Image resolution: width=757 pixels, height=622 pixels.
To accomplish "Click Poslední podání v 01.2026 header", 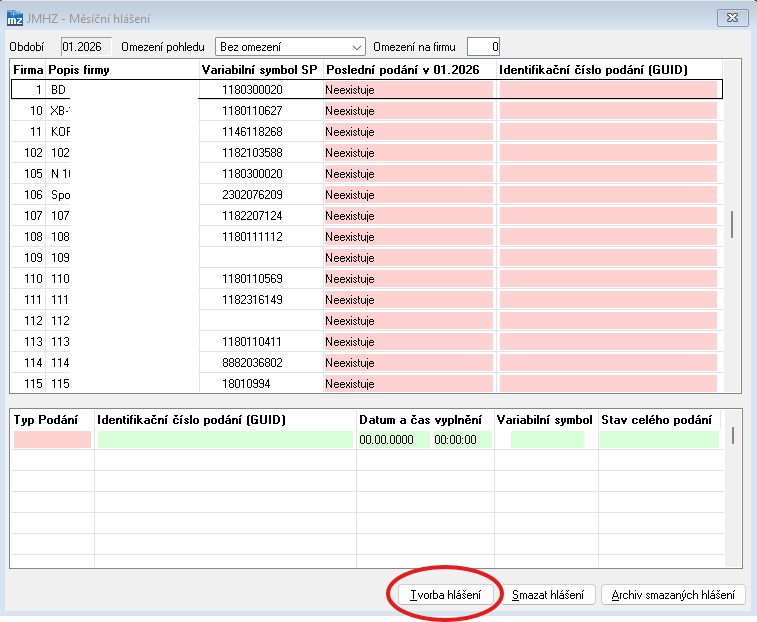I will point(403,70).
